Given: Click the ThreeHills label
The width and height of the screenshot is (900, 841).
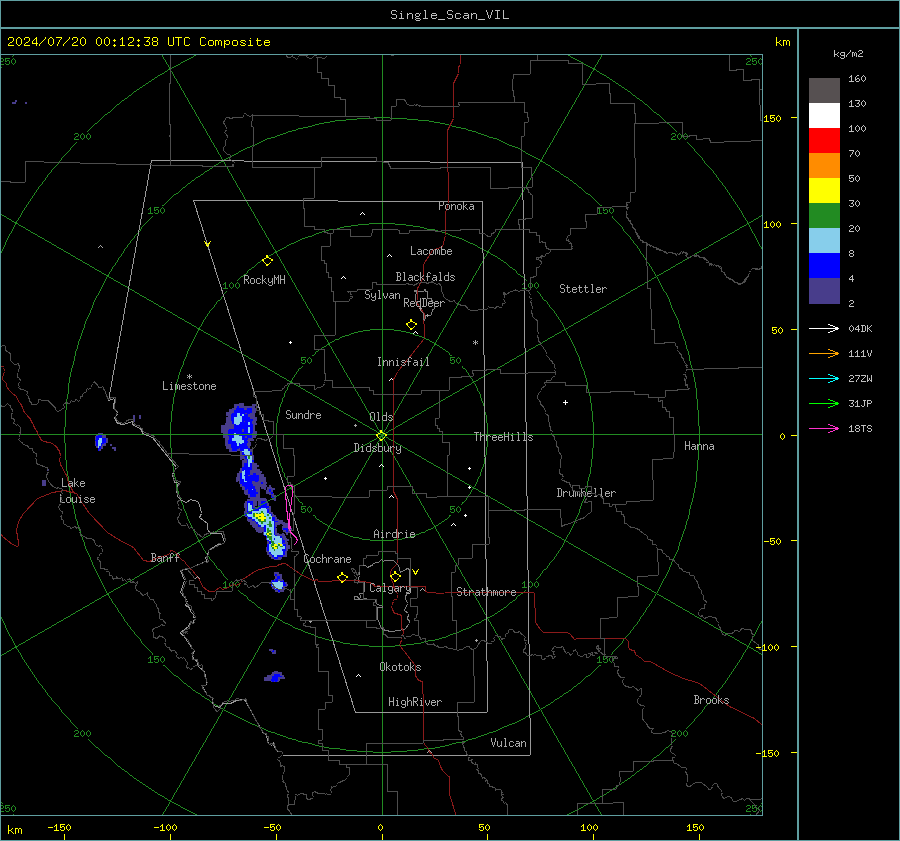Looking at the screenshot, I should click(x=503, y=437).
